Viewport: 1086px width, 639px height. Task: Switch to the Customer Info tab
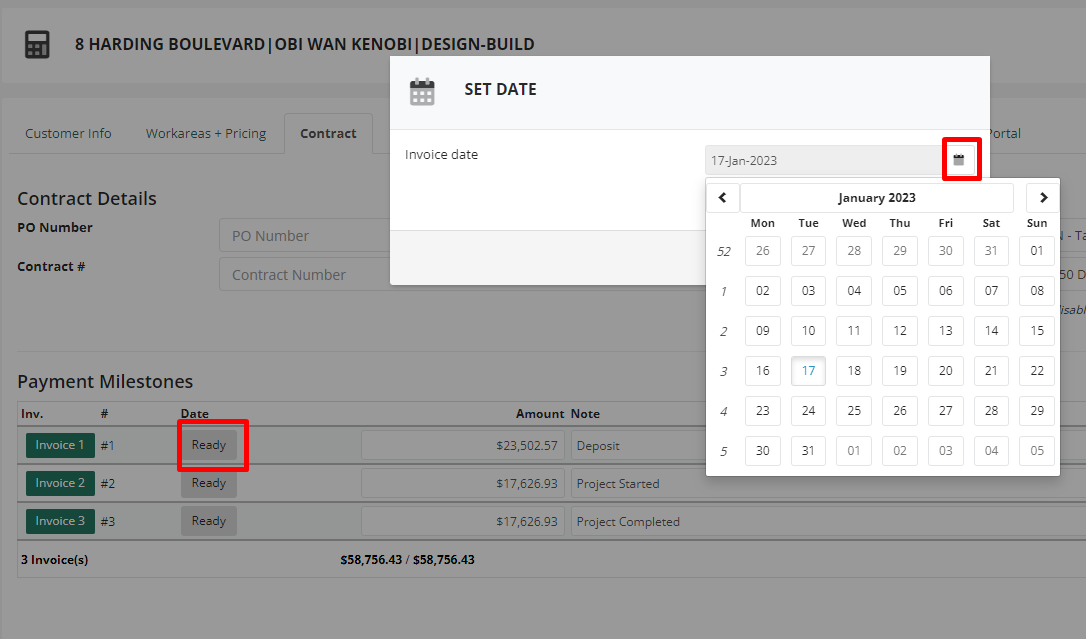[68, 133]
